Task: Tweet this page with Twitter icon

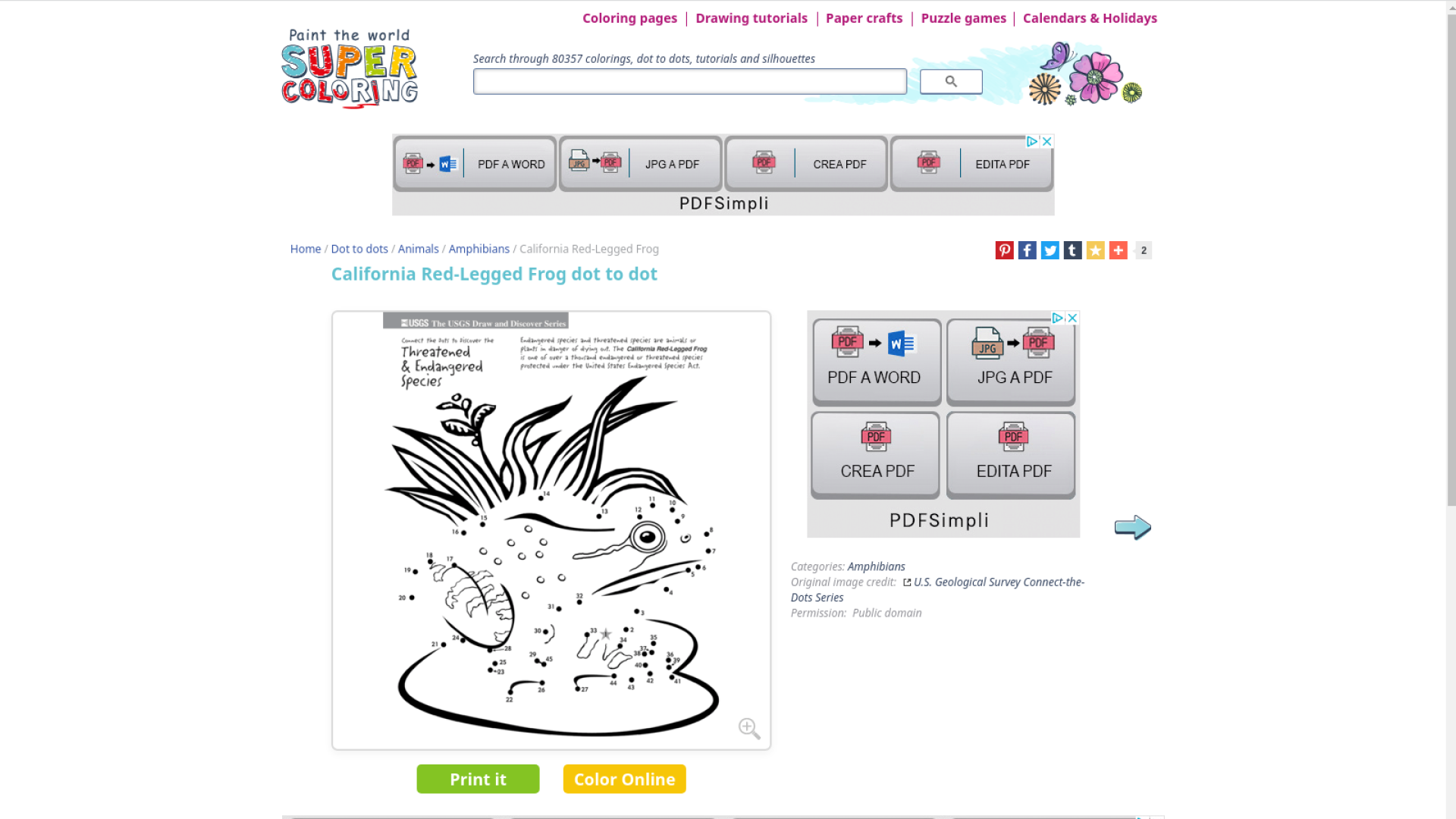Action: tap(1050, 250)
